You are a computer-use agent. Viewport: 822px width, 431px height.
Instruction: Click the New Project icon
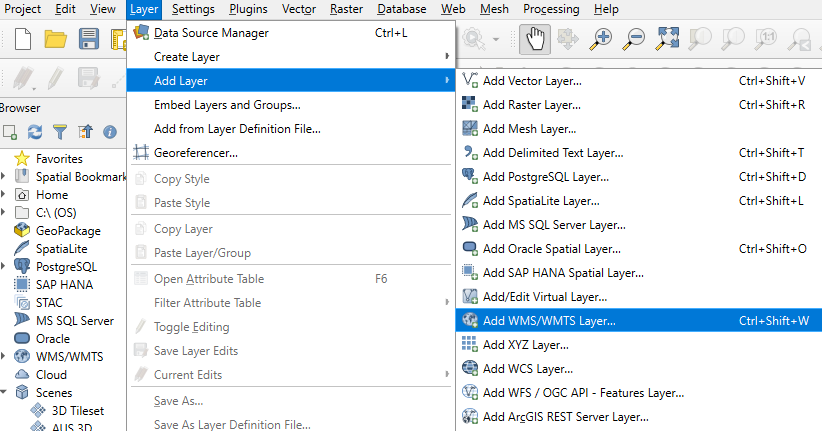22,39
